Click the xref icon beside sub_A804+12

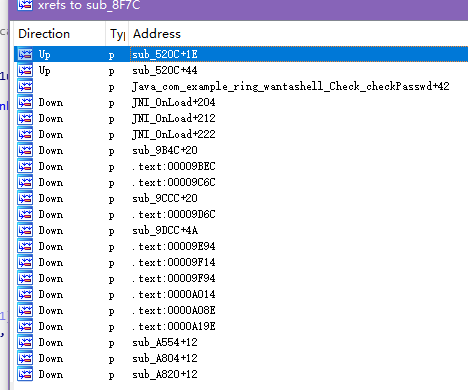pos(25,358)
